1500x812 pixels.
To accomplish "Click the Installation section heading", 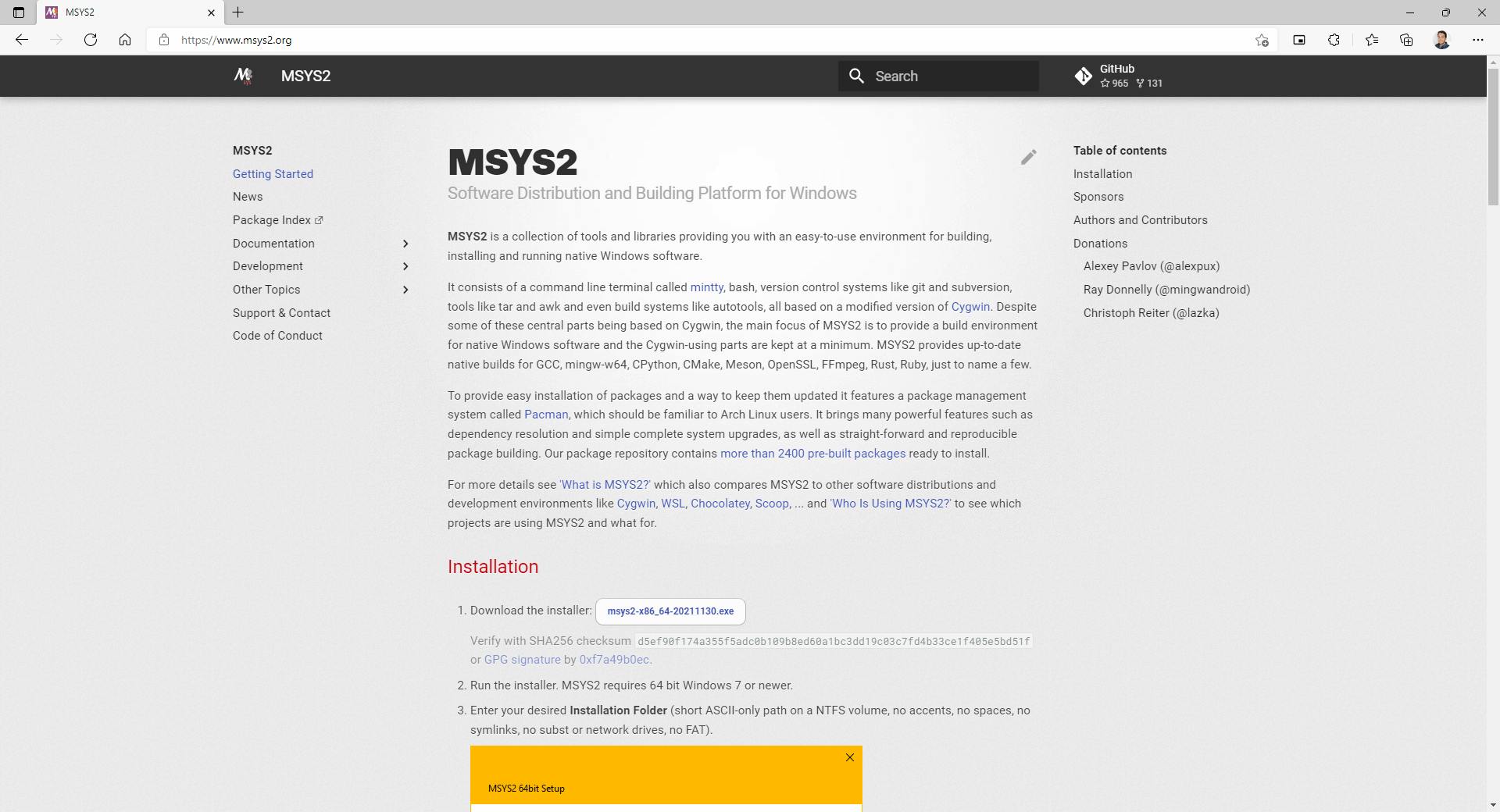I will 493,567.
